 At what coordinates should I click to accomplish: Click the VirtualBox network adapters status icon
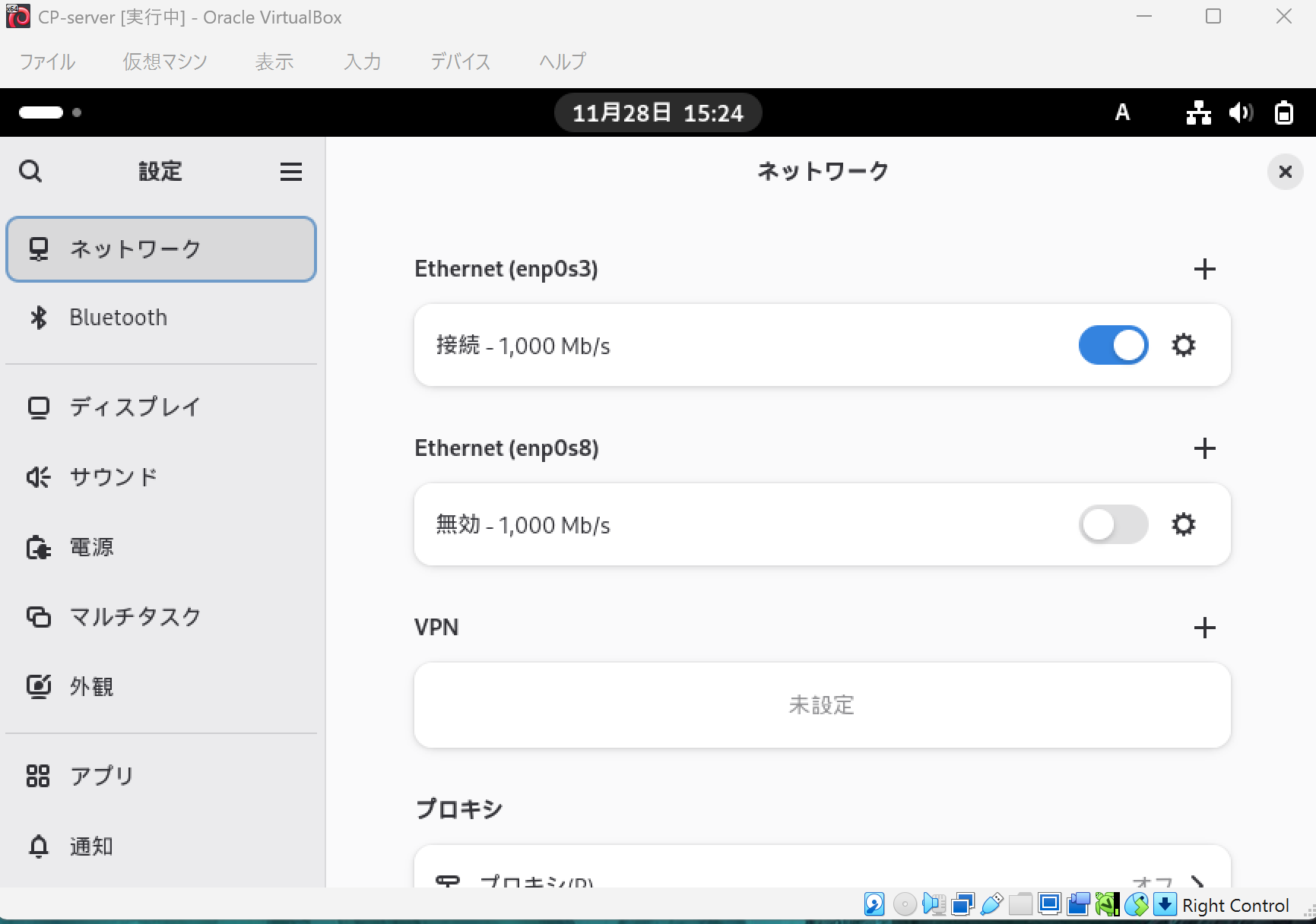pos(962,904)
